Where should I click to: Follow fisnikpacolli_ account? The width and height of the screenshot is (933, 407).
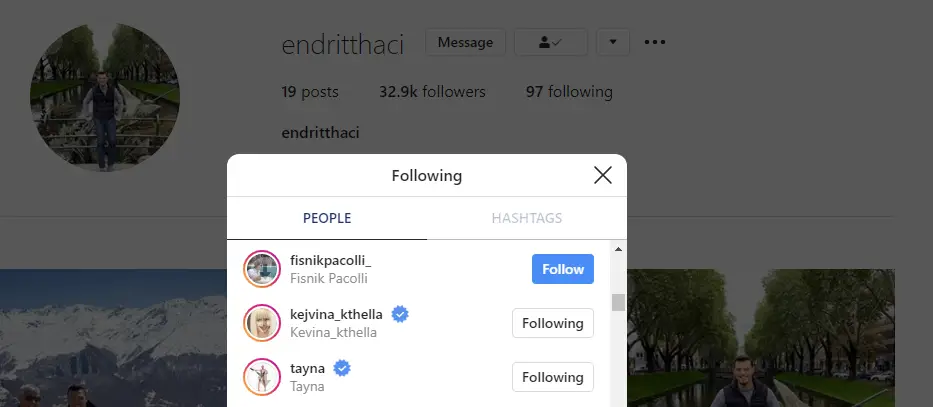pyautogui.click(x=563, y=269)
